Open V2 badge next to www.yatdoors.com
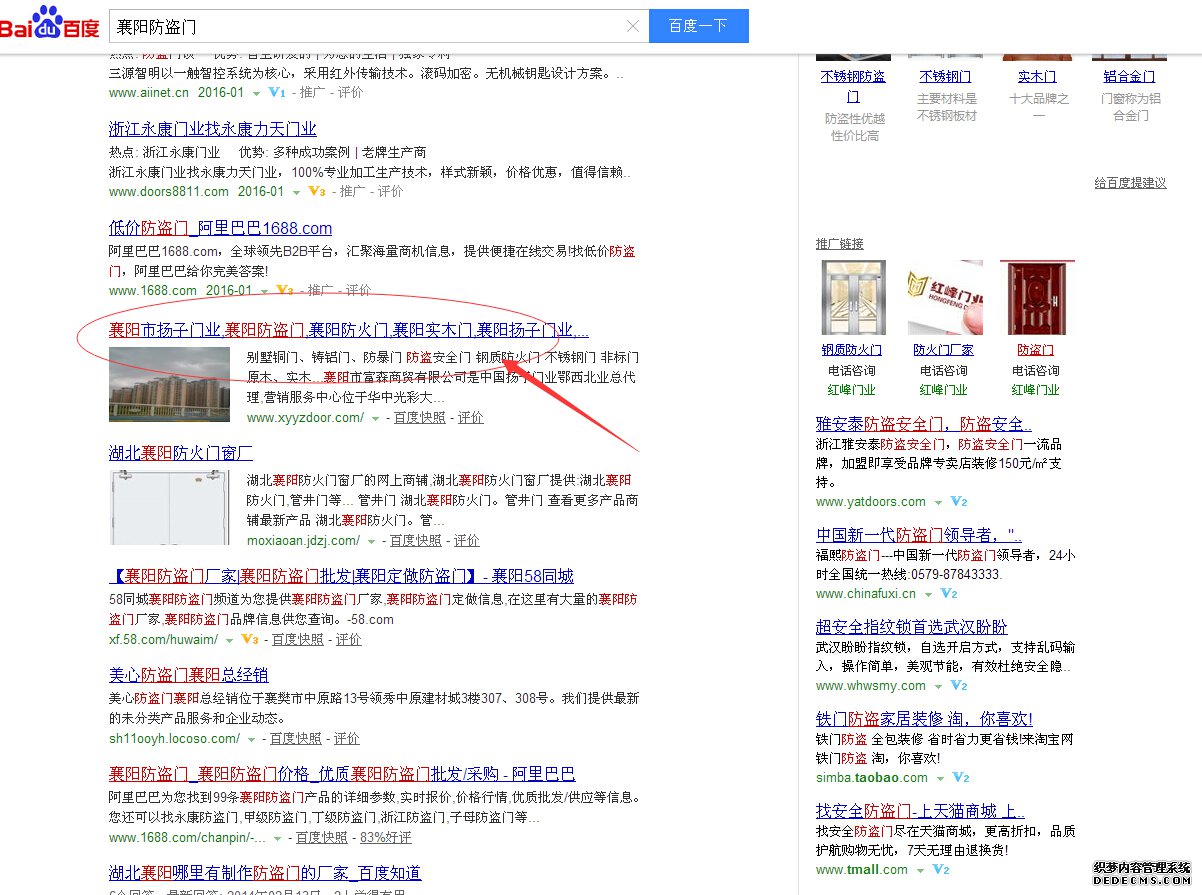The image size is (1202, 895). coord(958,502)
